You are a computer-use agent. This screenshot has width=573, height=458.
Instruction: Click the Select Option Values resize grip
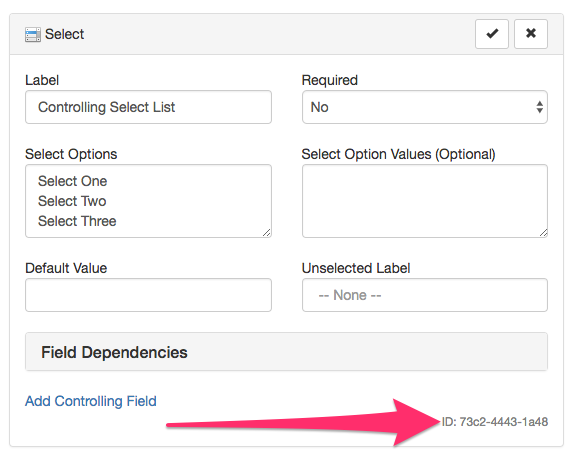click(x=543, y=233)
